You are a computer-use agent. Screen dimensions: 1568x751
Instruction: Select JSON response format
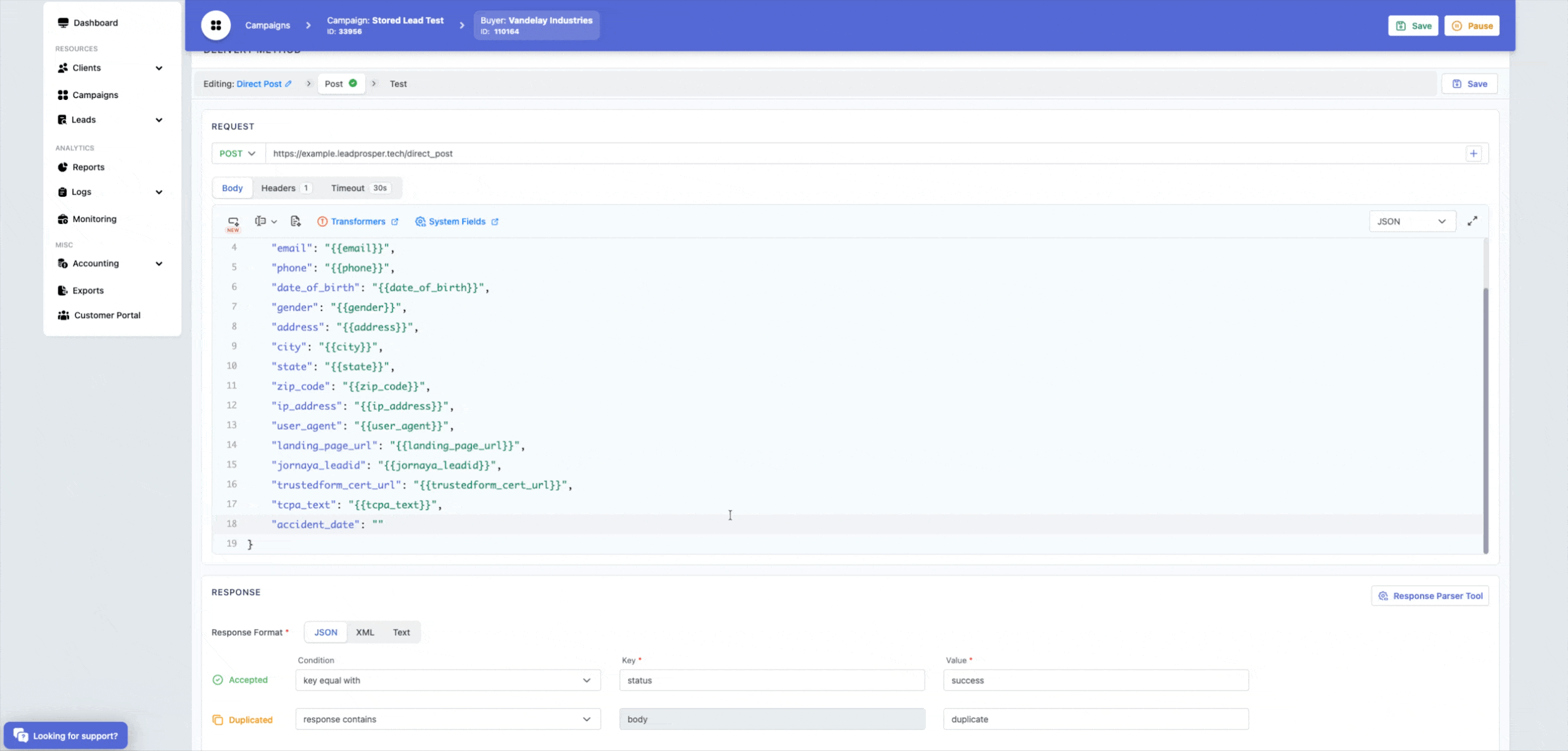326,632
